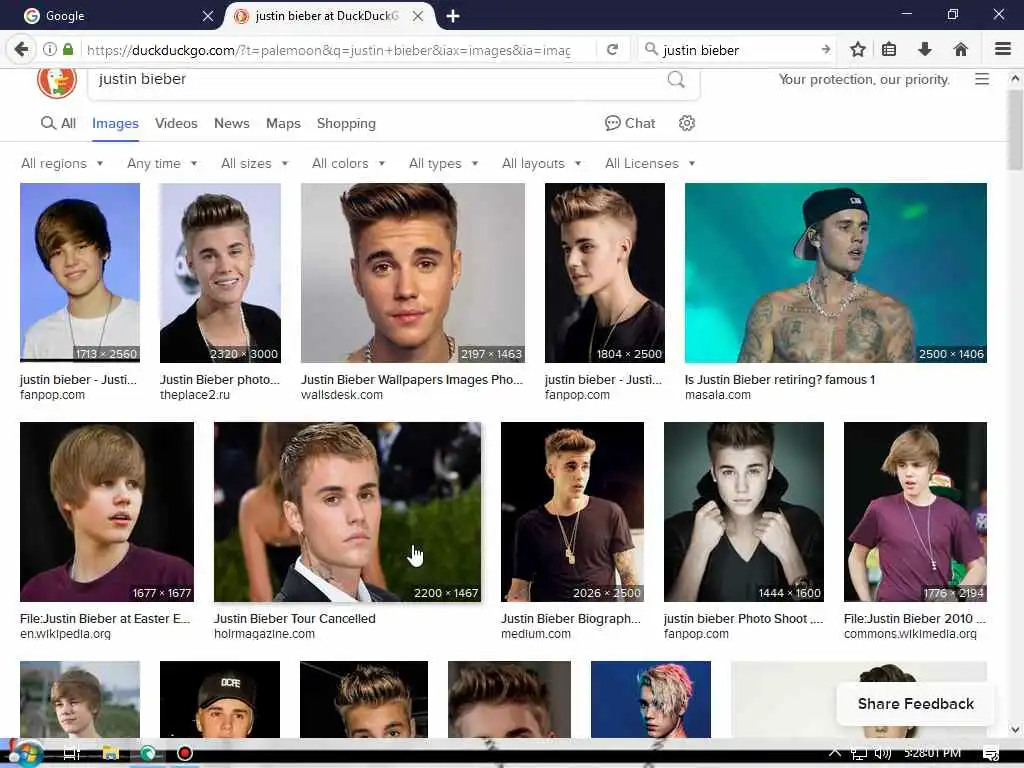Open the Your protection, our priority link
The height and width of the screenshot is (768, 1024).
click(x=864, y=80)
